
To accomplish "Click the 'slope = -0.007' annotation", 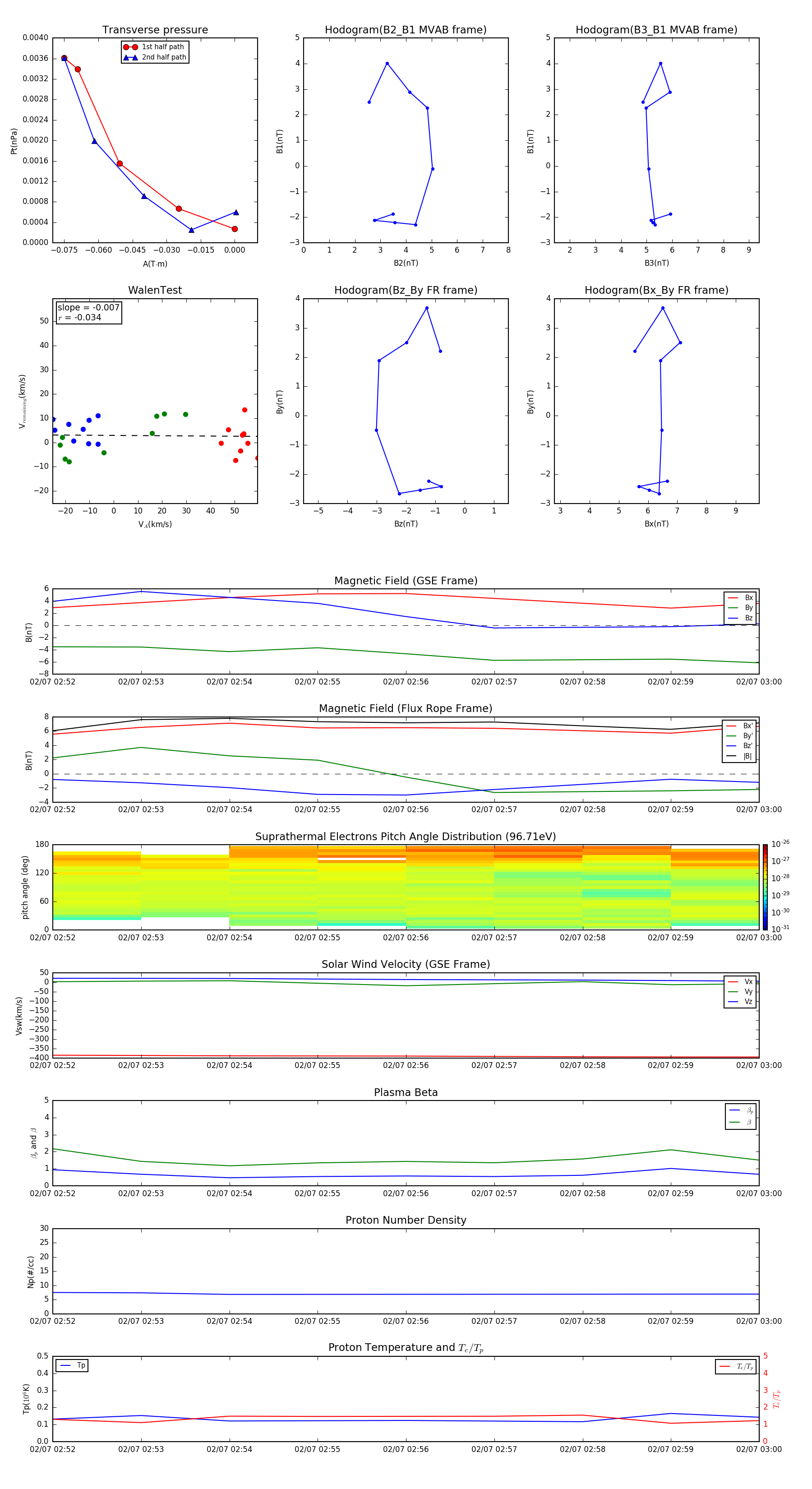I will point(88,308).
